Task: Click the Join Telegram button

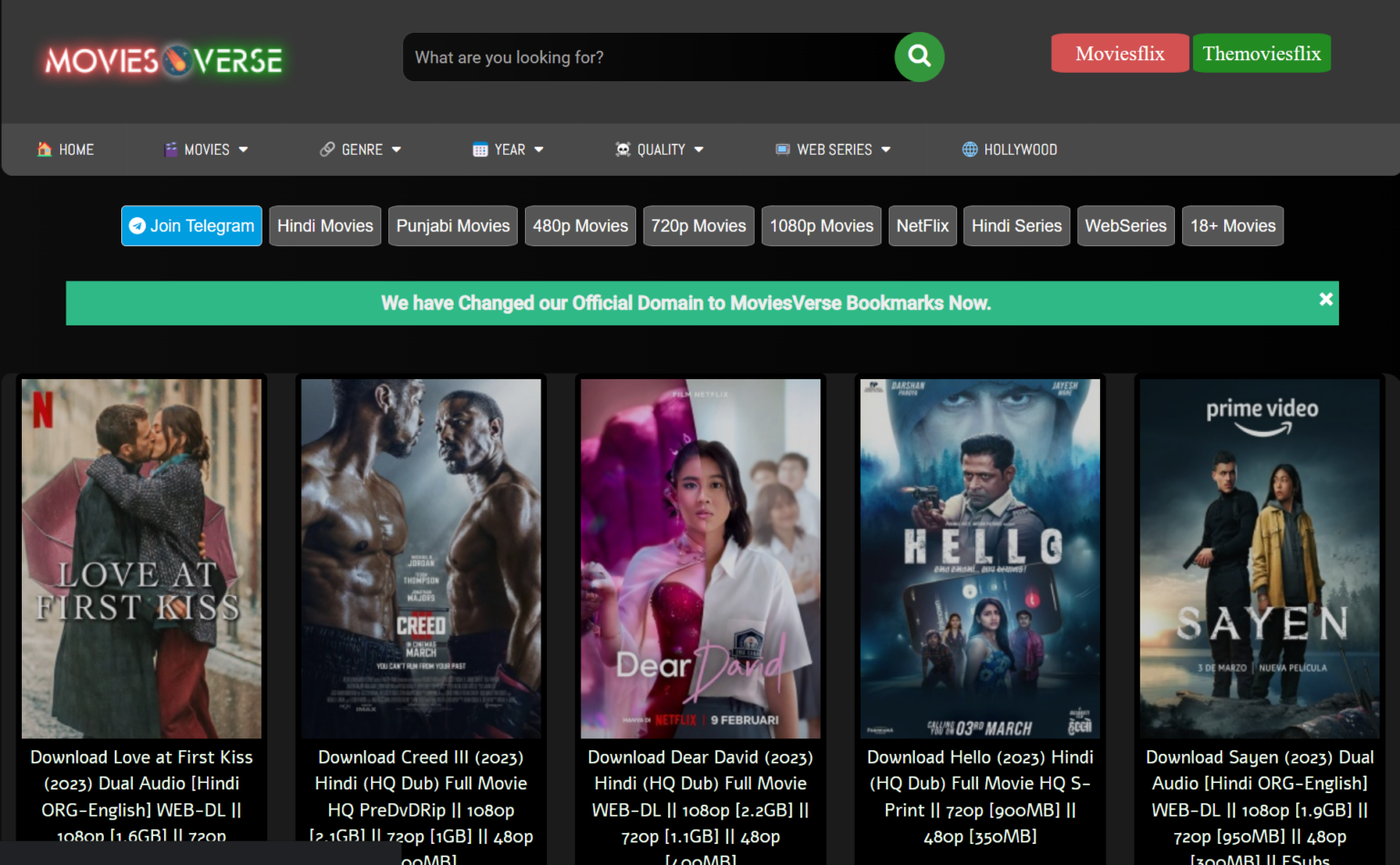Action: click(191, 226)
